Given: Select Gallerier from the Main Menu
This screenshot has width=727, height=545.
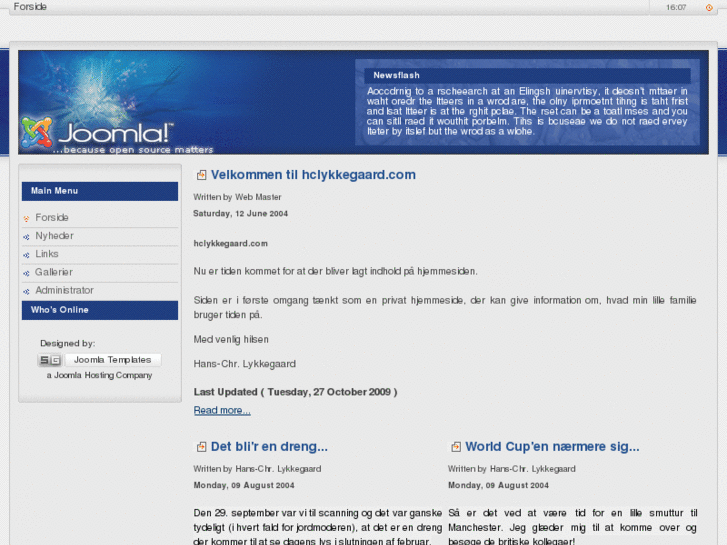Looking at the screenshot, I should click(54, 272).
